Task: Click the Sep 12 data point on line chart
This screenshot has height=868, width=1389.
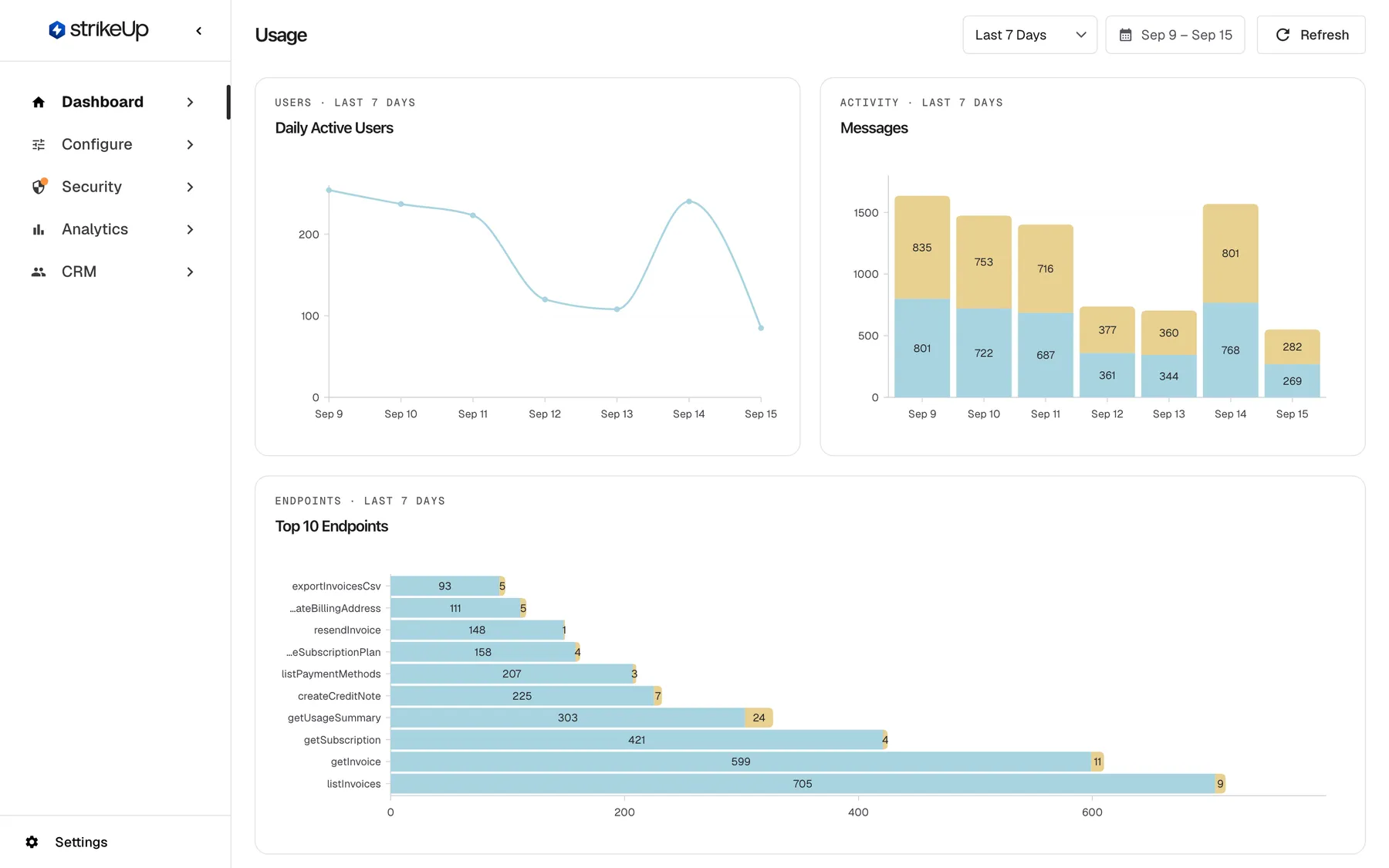Action: pyautogui.click(x=545, y=299)
